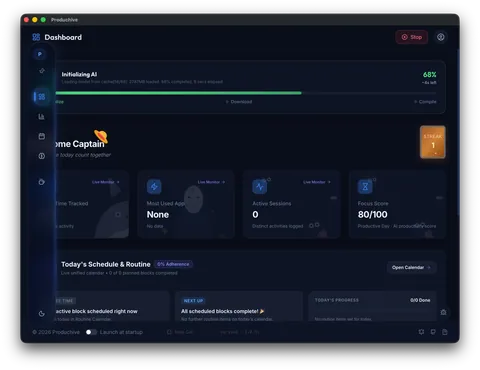This screenshot has width=480, height=370.
Task: Open the calendar icon in the sidebar
Action: coord(42,136)
